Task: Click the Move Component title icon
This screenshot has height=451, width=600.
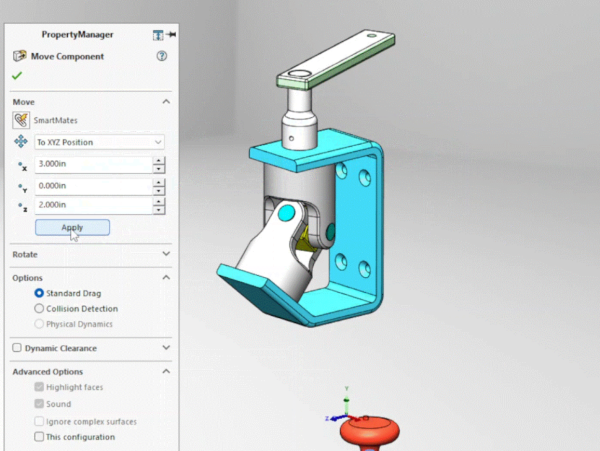Action: pos(20,56)
